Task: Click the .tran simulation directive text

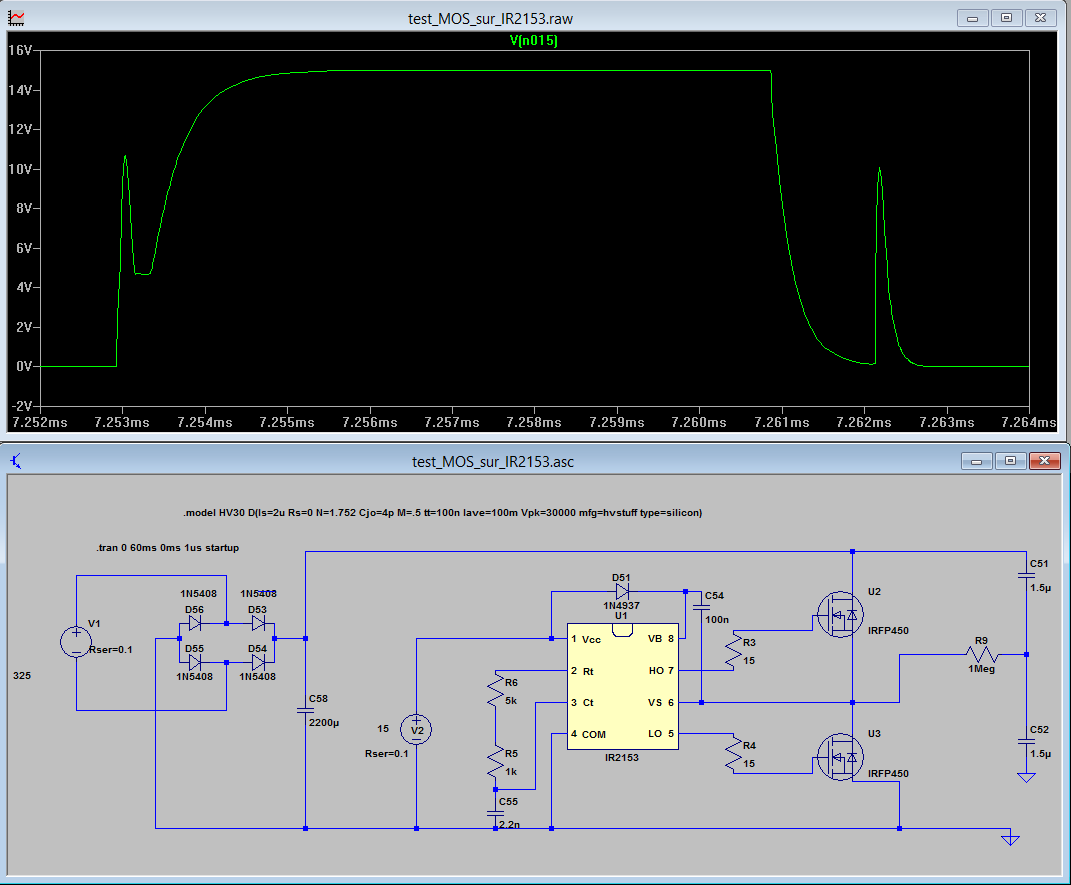Action: click(x=161, y=548)
